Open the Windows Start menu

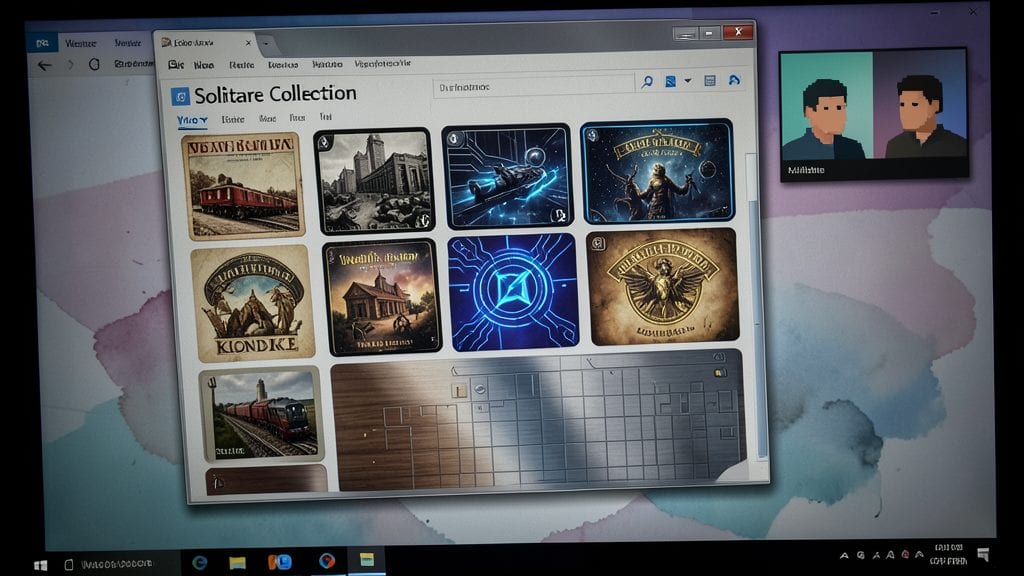[40, 564]
